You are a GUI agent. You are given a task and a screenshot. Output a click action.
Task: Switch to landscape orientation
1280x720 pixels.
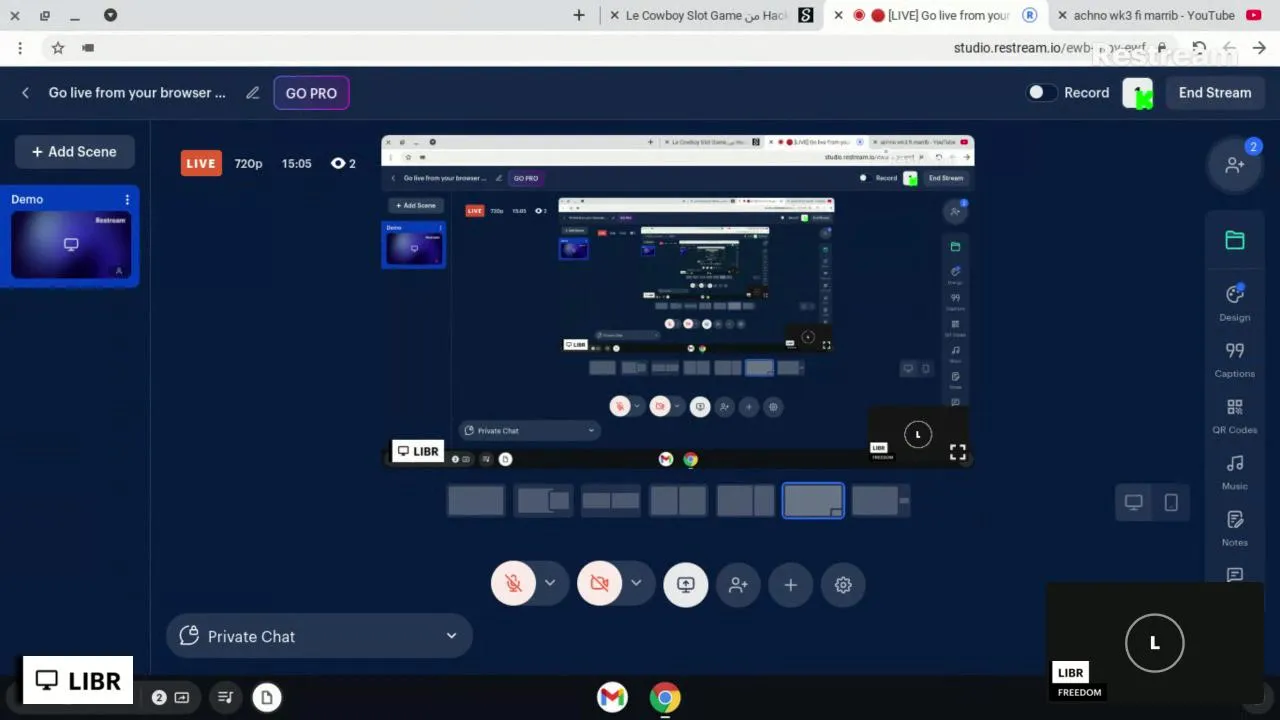(x=1133, y=502)
